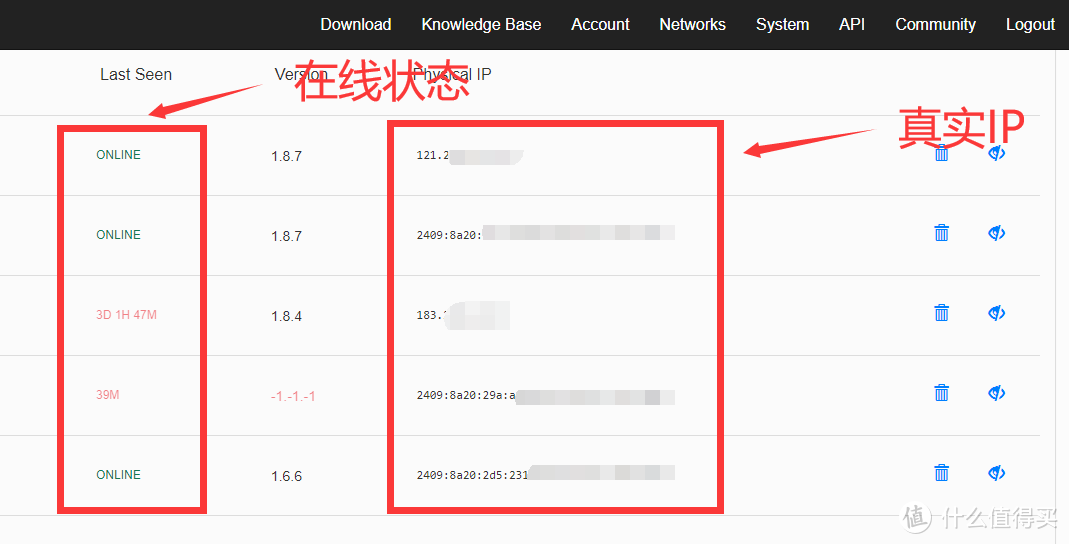Select the -1.-1.-1 version cell

click(293, 396)
